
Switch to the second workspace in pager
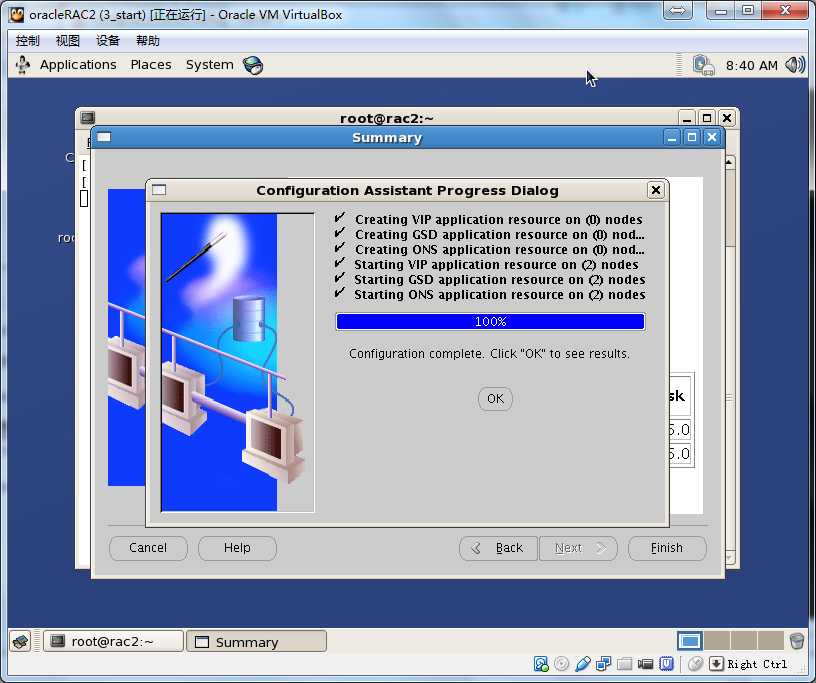(x=717, y=641)
